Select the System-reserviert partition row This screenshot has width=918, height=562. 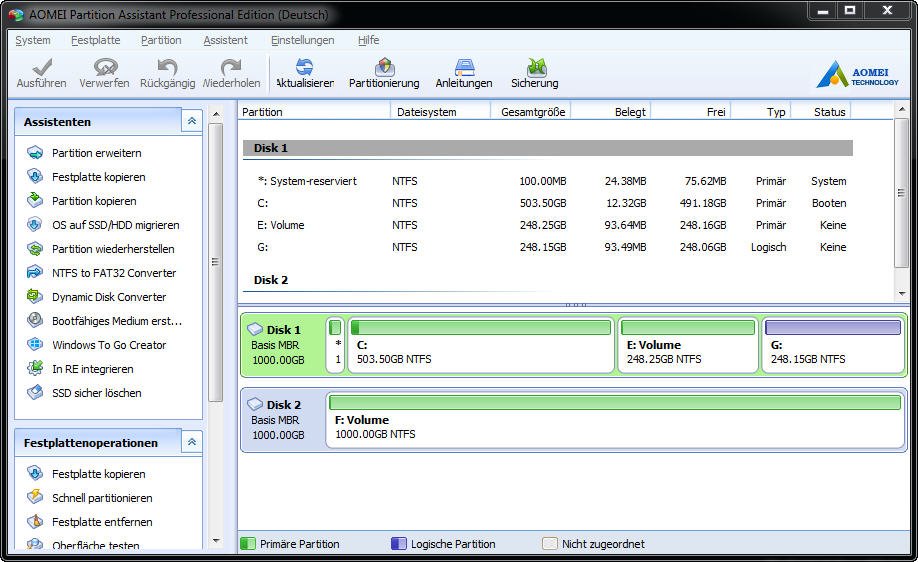(548, 181)
